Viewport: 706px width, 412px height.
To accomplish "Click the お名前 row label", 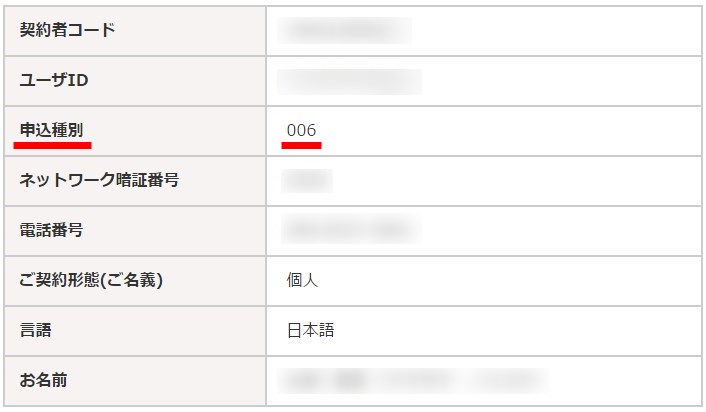I will [x=44, y=380].
